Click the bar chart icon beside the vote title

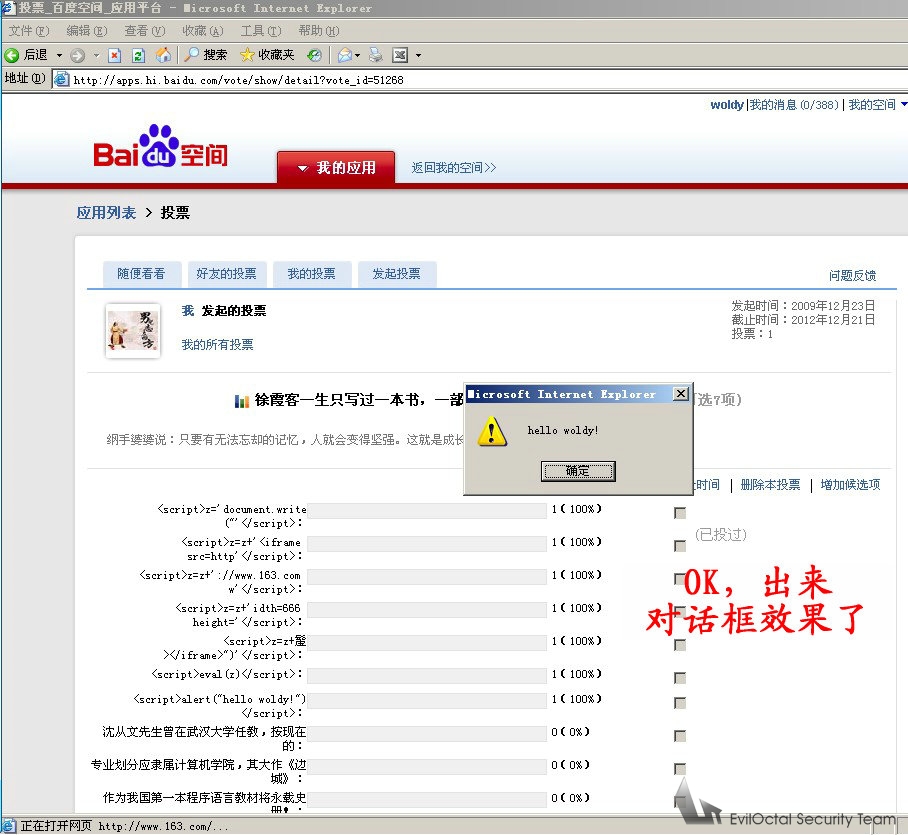(x=241, y=401)
